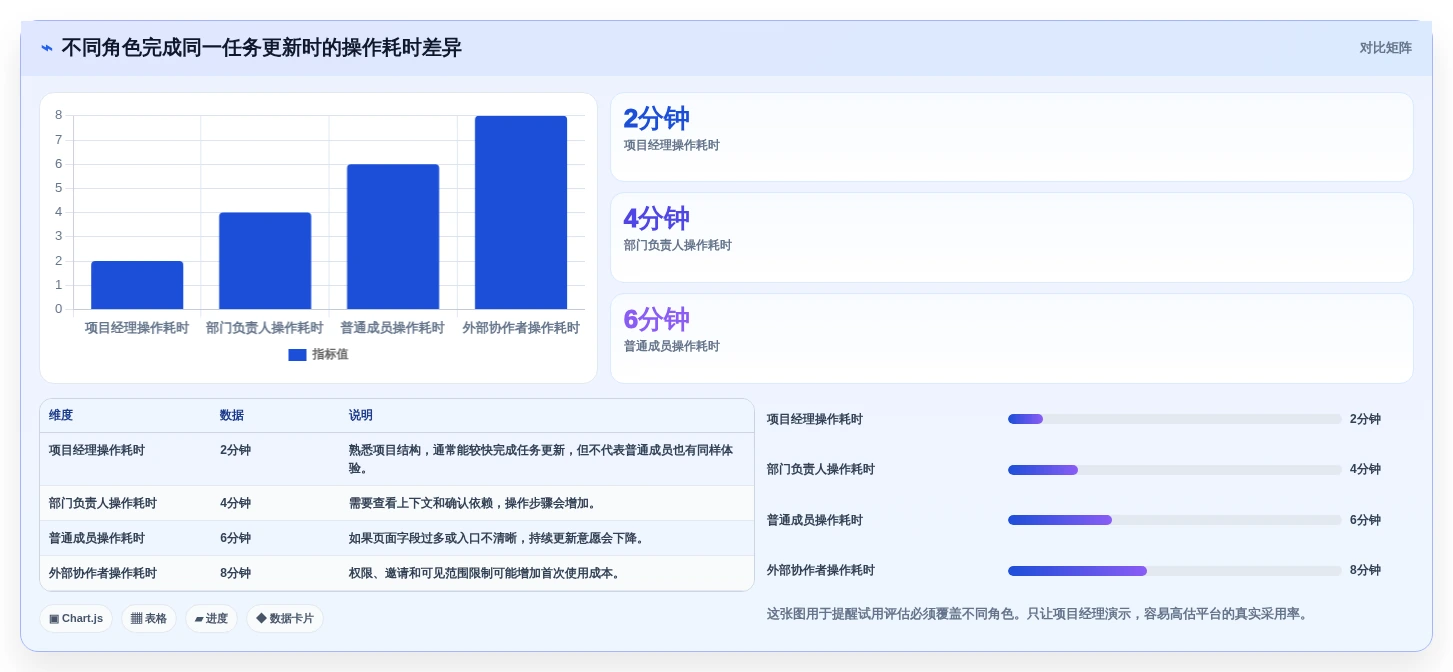Viewport: 1453px width, 672px height.
Task: Click the 部门负责人操作耗时 bar in chart
Action: (265, 261)
